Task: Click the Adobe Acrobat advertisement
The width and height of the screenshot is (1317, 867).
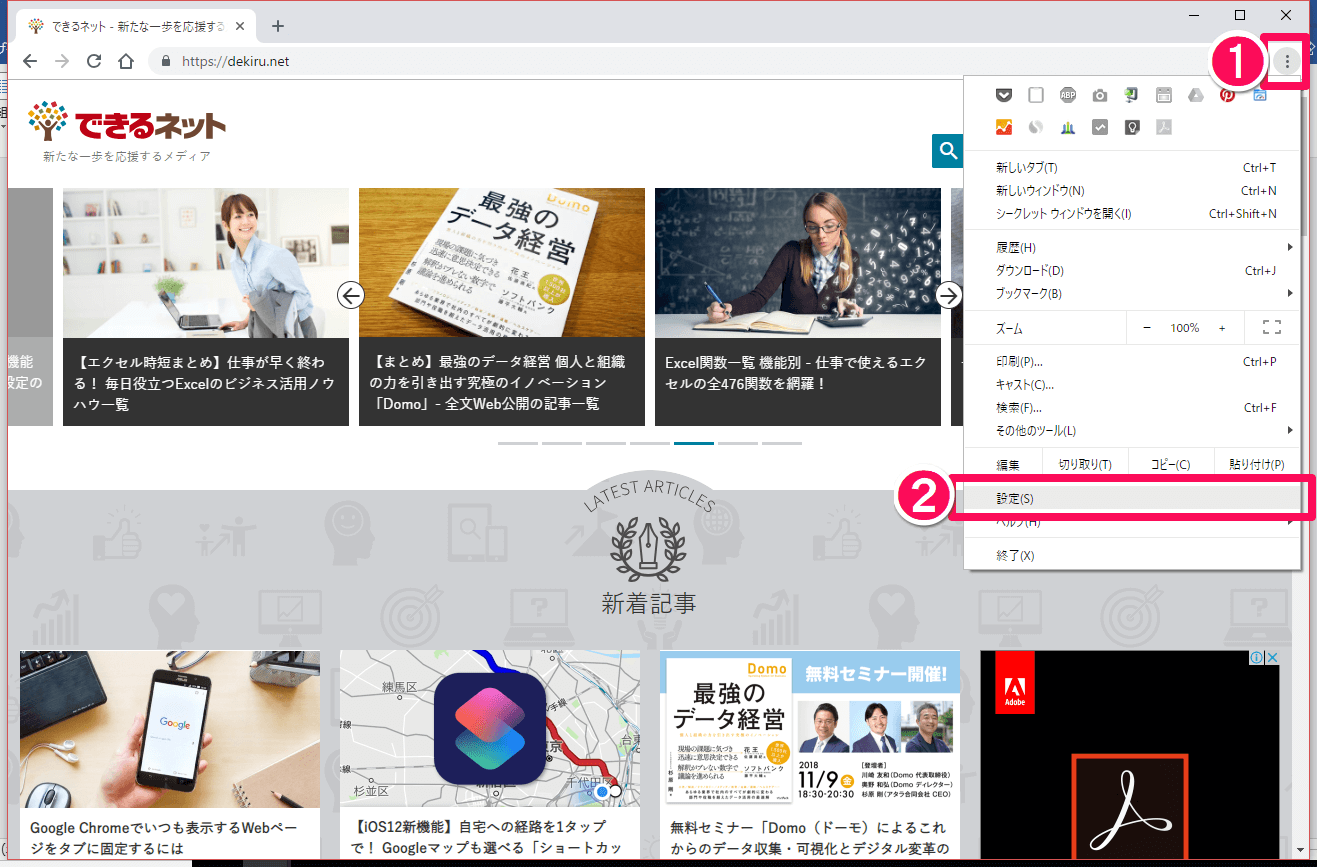Action: pos(1130,754)
